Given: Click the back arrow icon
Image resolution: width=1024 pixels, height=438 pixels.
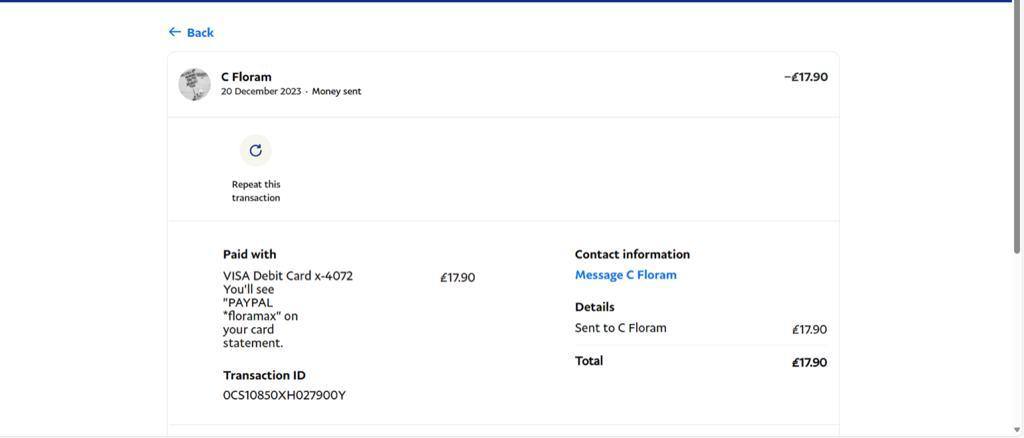Looking at the screenshot, I should [175, 32].
